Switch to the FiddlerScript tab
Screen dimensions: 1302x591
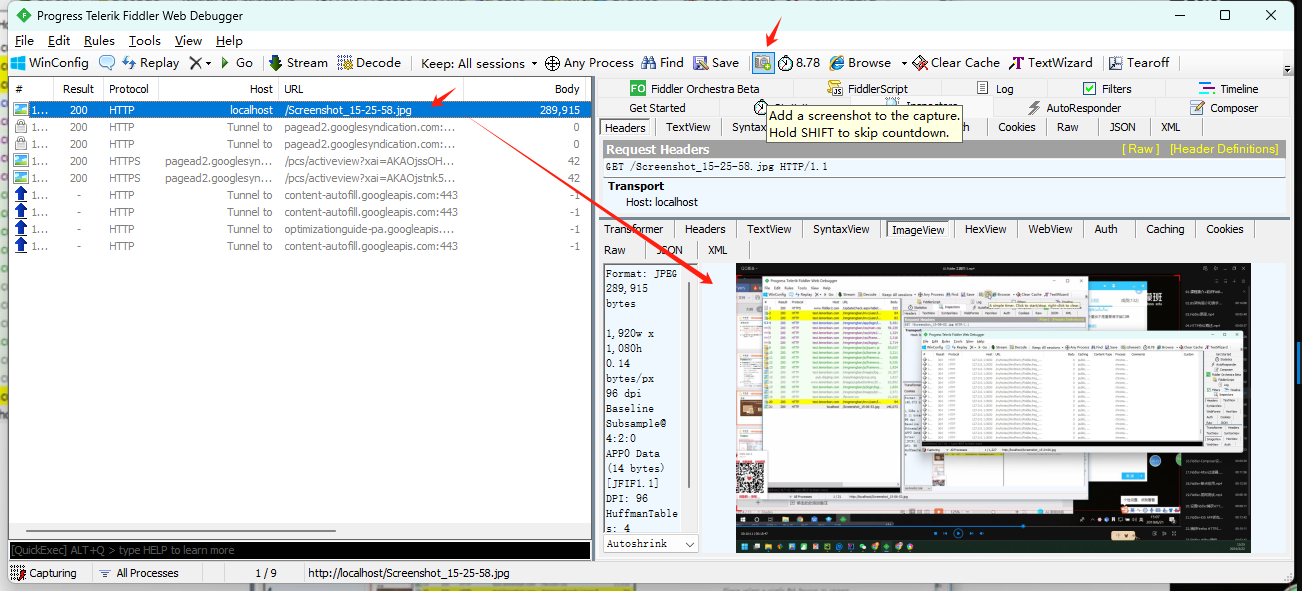tap(868, 89)
